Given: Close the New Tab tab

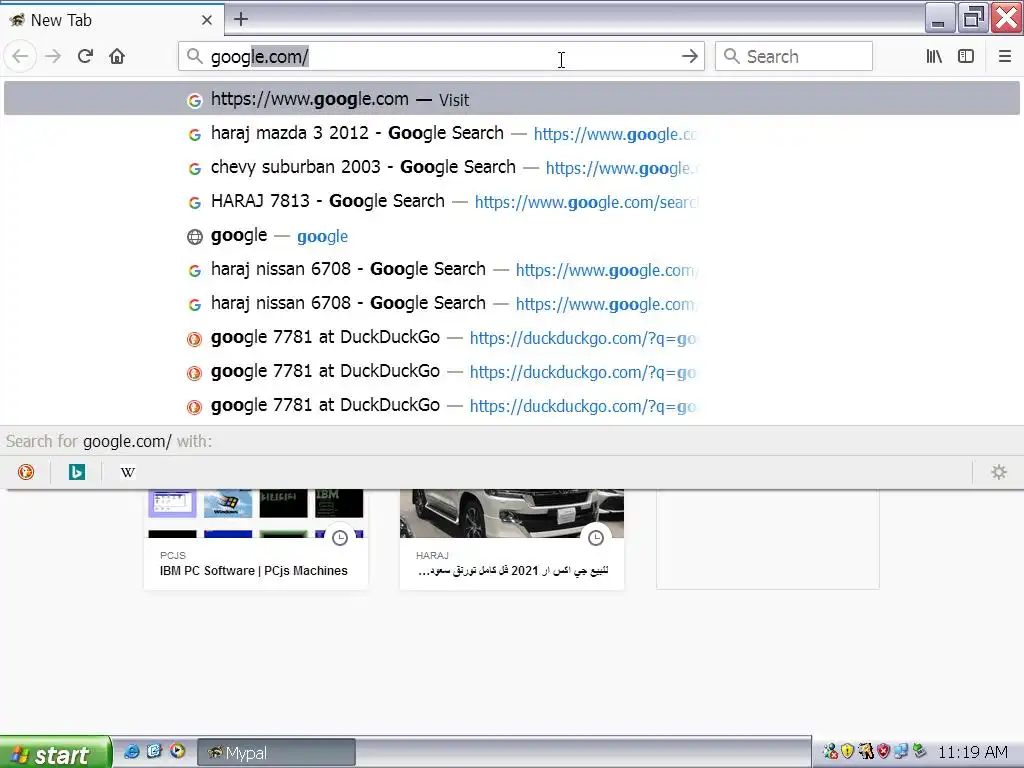Looking at the screenshot, I should point(207,20).
